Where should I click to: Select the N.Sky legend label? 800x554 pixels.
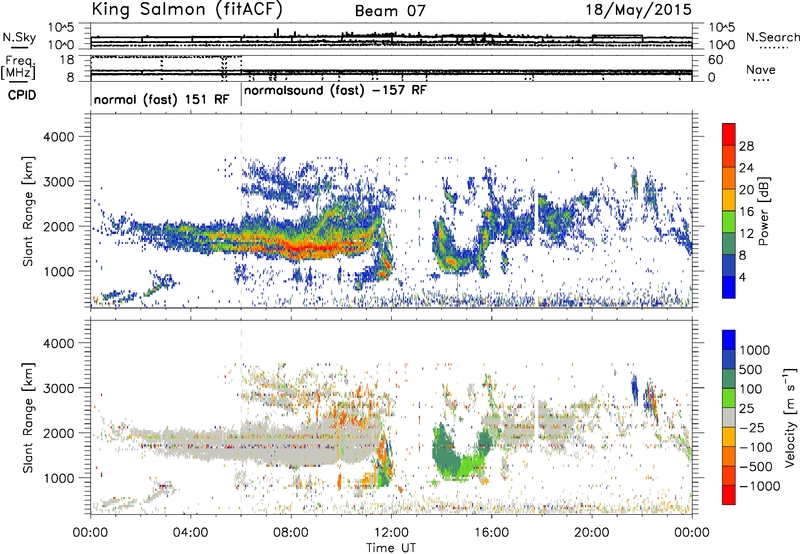pos(19,37)
